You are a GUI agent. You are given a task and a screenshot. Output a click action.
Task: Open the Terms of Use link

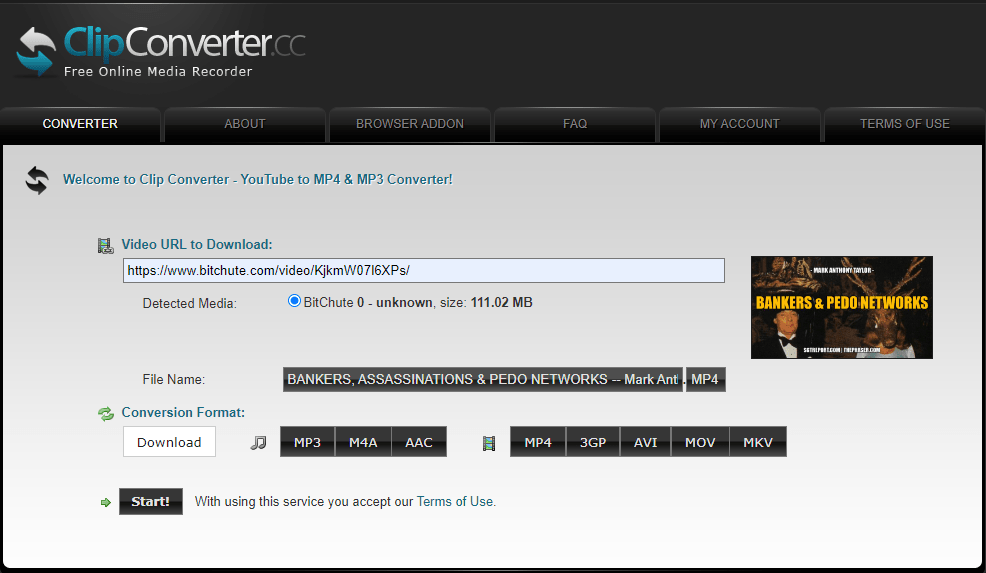coord(455,502)
